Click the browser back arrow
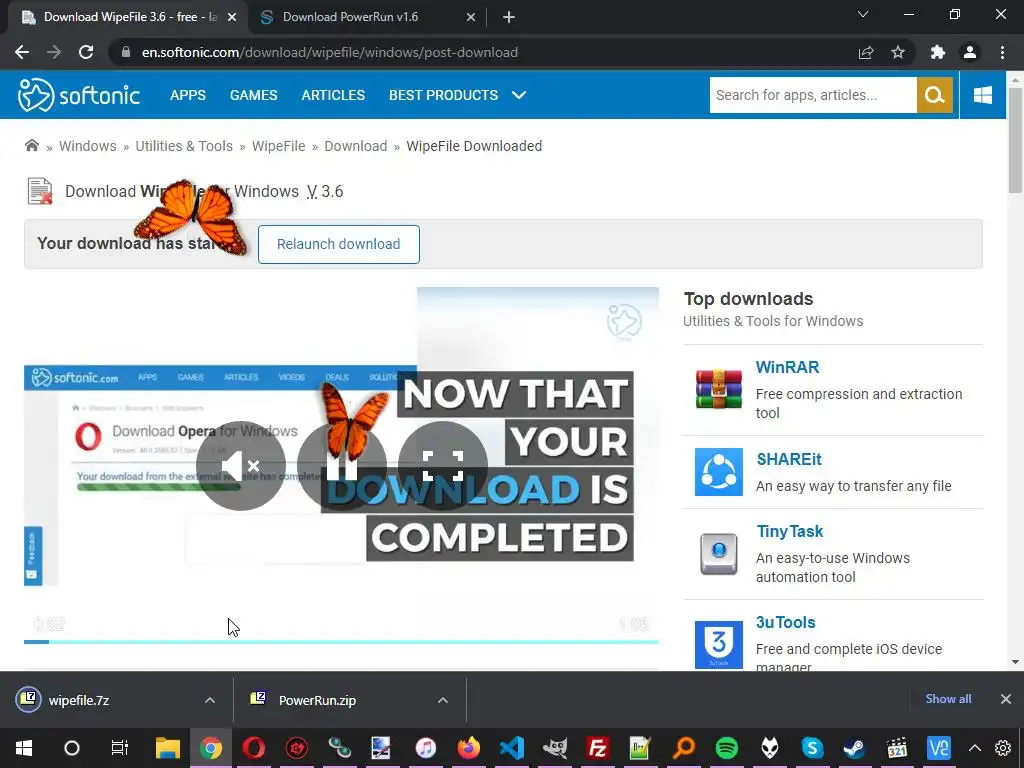 point(22,52)
